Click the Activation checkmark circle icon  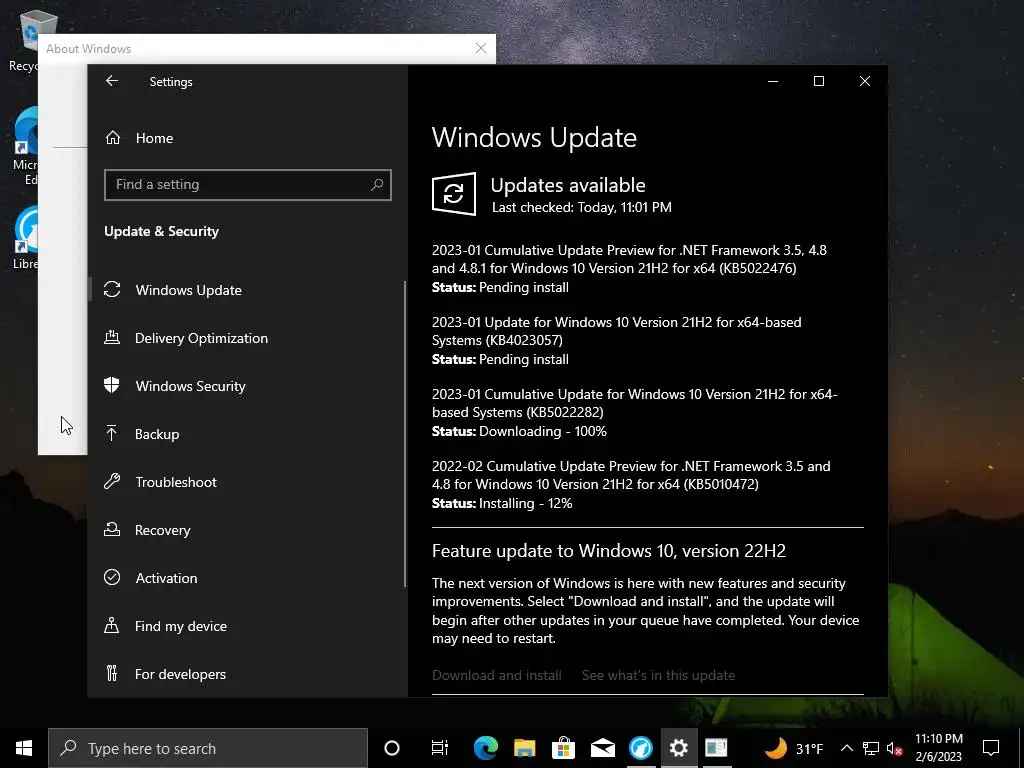112,577
